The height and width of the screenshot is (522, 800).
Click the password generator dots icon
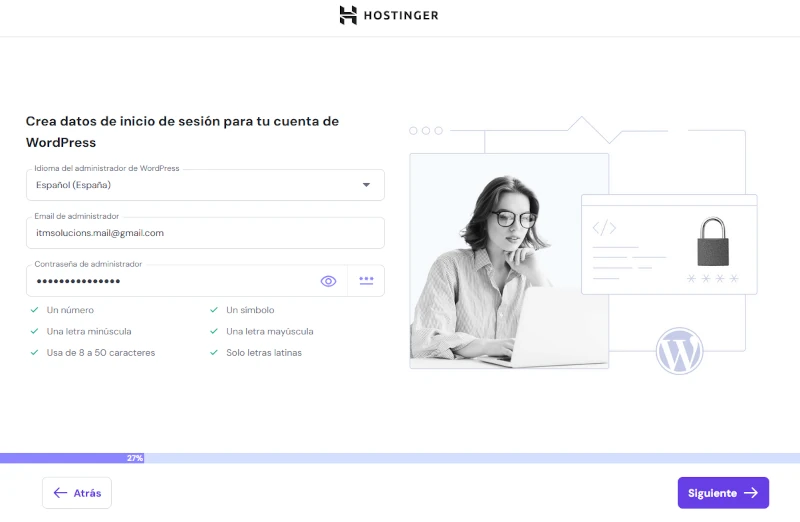point(366,281)
